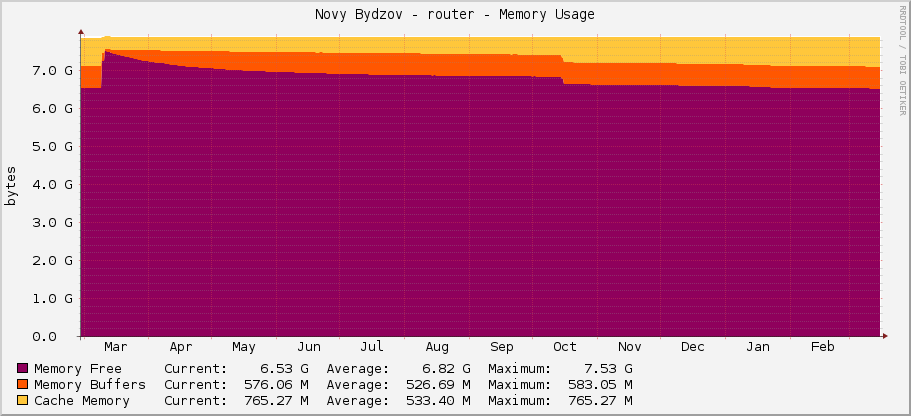The height and width of the screenshot is (416, 911).
Task: Click the 'Jun' label on the time axis
Action: tap(309, 347)
